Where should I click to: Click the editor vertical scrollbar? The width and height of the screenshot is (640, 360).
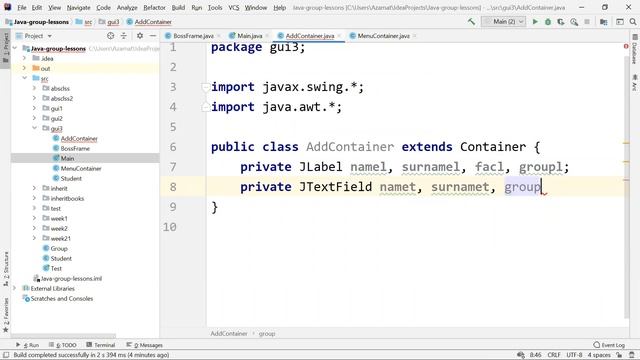click(627, 188)
